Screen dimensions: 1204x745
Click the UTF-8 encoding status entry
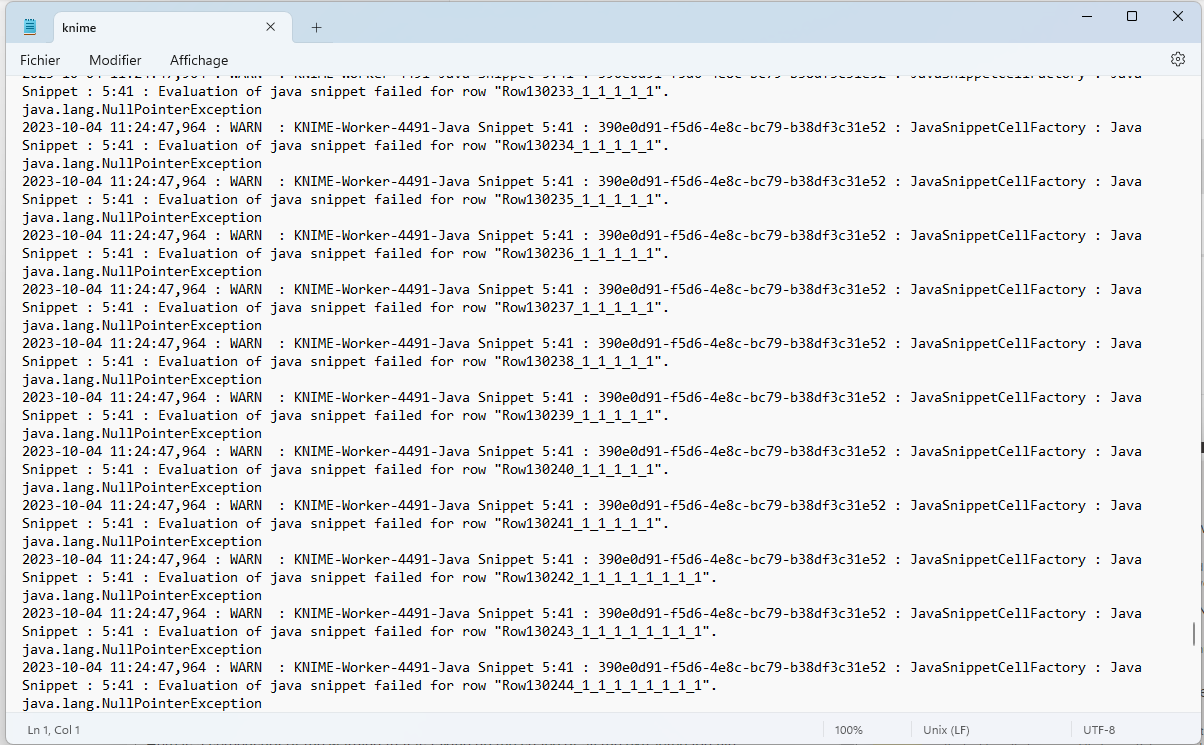(1099, 730)
